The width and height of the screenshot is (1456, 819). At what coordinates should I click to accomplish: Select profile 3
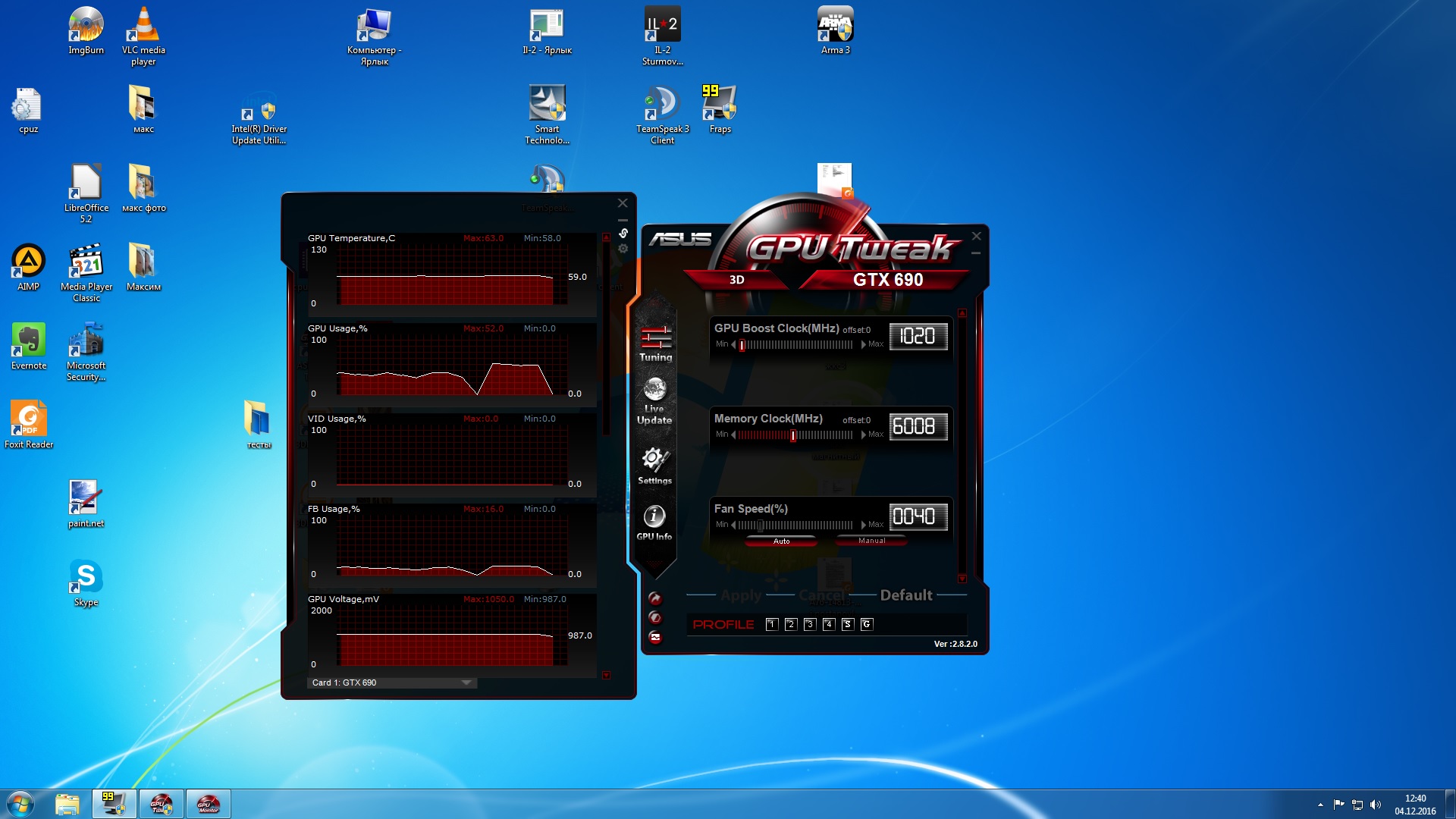[810, 624]
